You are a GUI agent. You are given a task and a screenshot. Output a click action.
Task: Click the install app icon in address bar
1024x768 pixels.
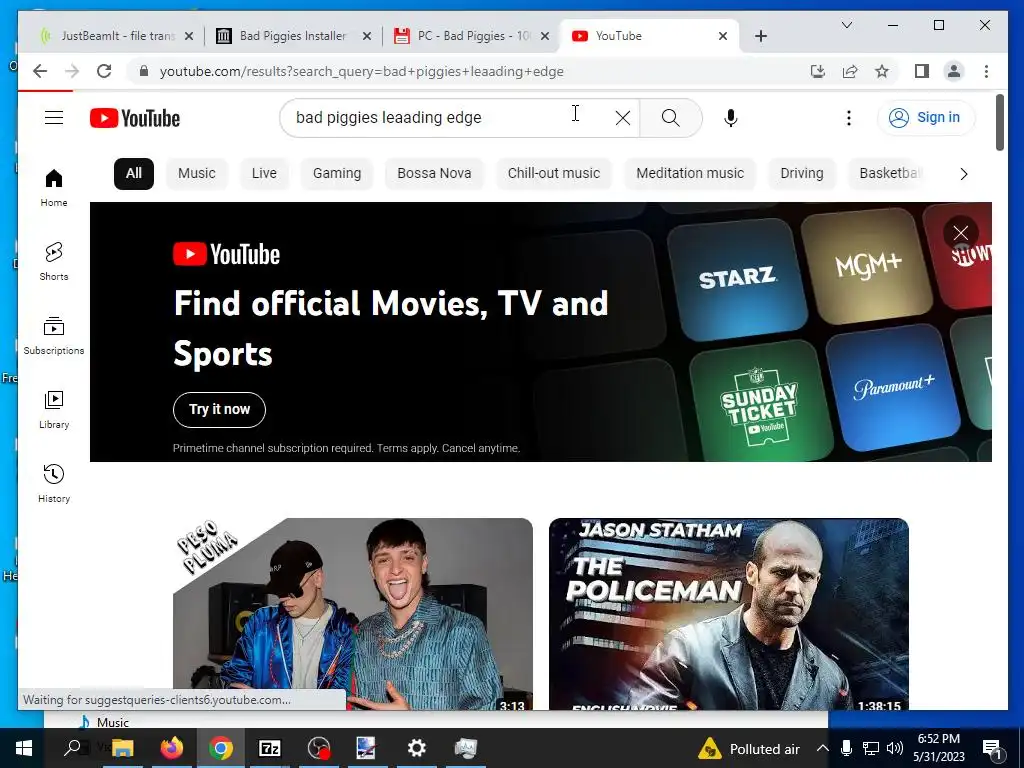818,71
